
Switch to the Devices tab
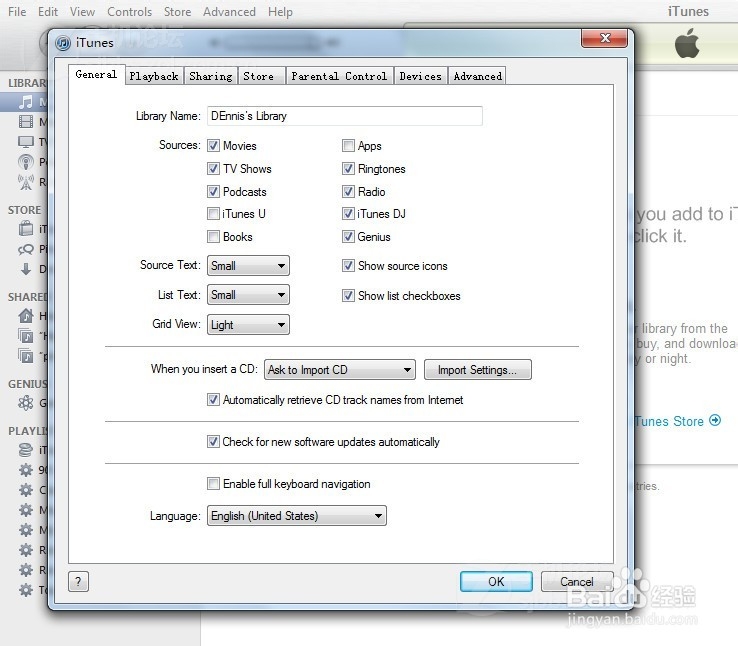pos(421,76)
